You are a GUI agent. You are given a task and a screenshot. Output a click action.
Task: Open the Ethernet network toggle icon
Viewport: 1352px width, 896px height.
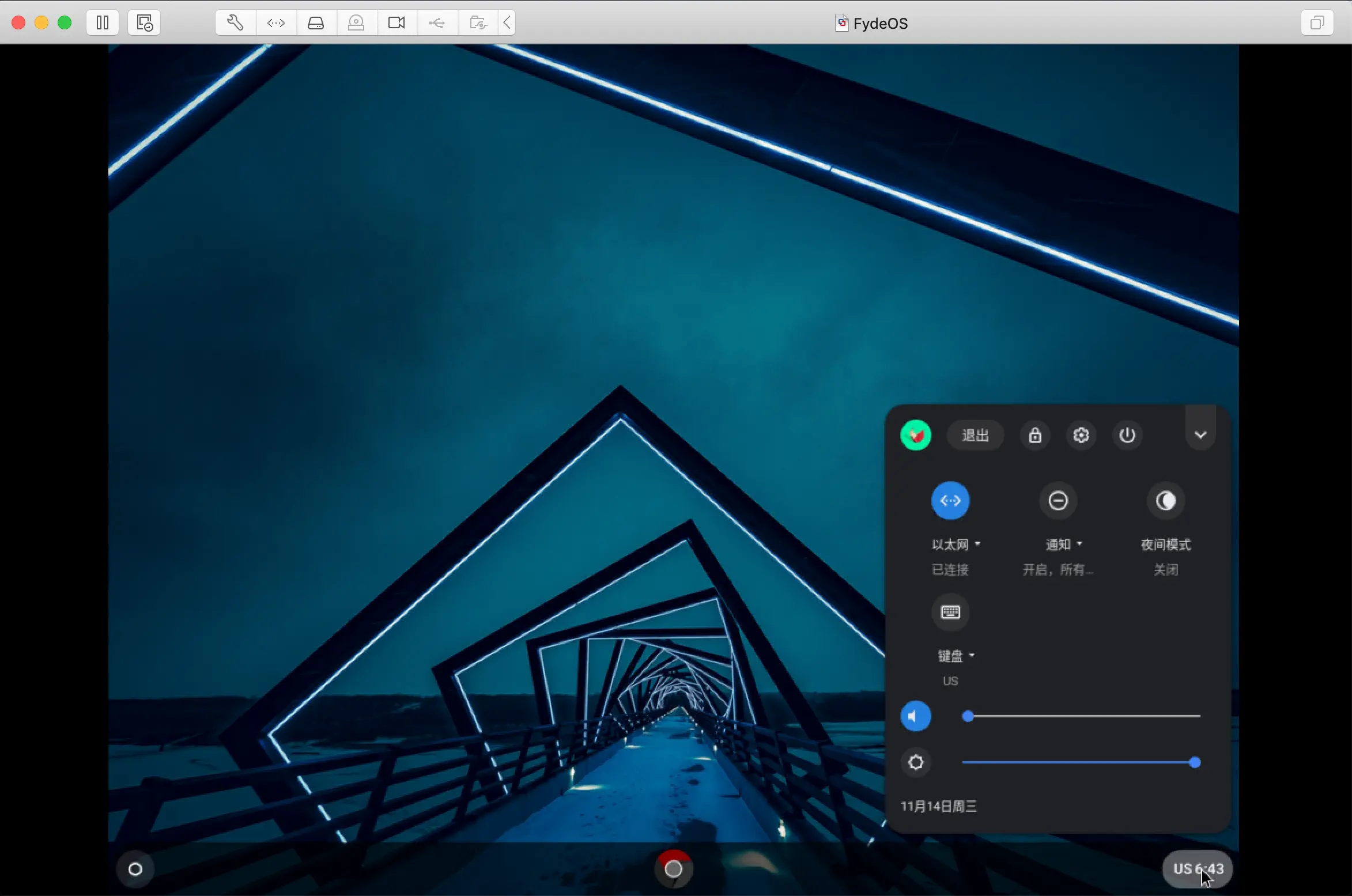pos(950,500)
